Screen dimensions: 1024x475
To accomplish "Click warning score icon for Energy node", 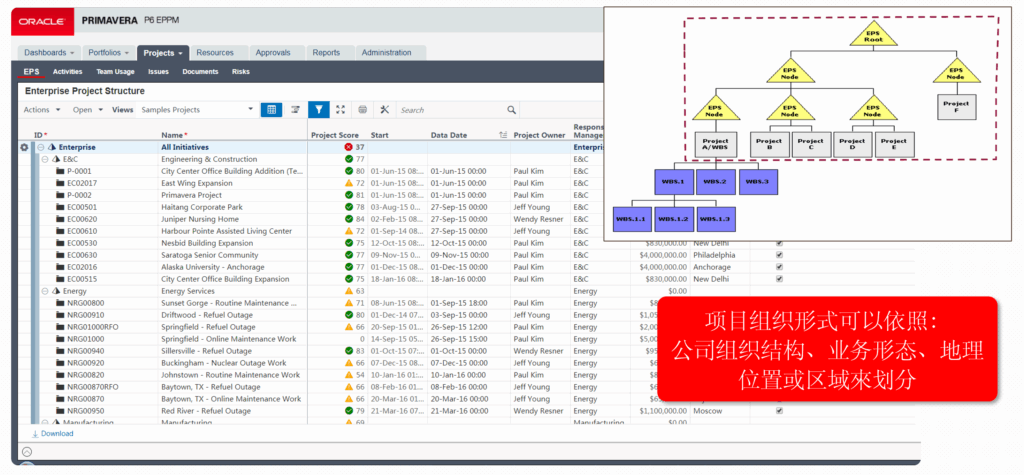I will (349, 291).
